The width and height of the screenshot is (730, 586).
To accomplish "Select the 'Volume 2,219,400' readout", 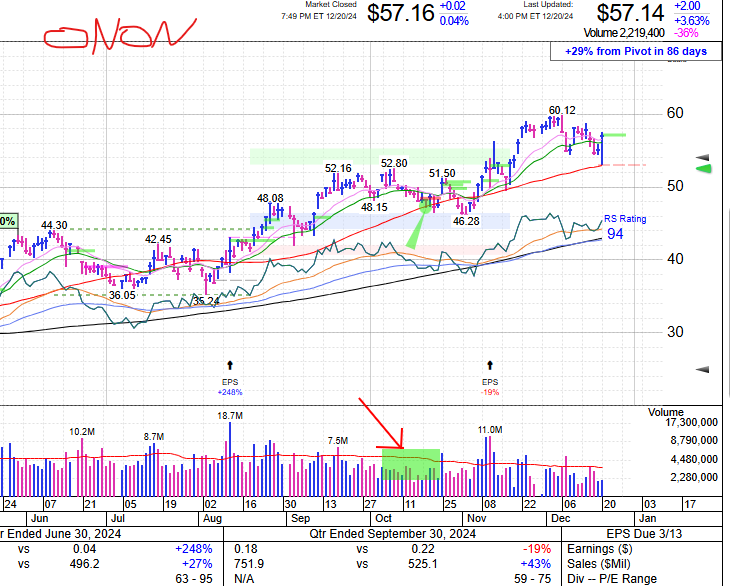I will tap(624, 33).
